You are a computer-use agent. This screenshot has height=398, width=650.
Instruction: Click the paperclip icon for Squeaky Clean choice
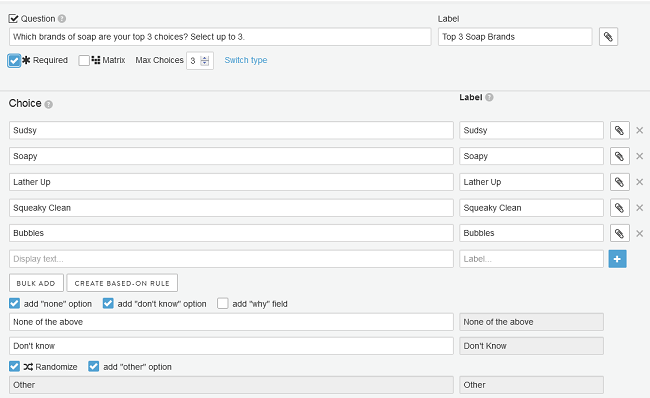pos(619,208)
